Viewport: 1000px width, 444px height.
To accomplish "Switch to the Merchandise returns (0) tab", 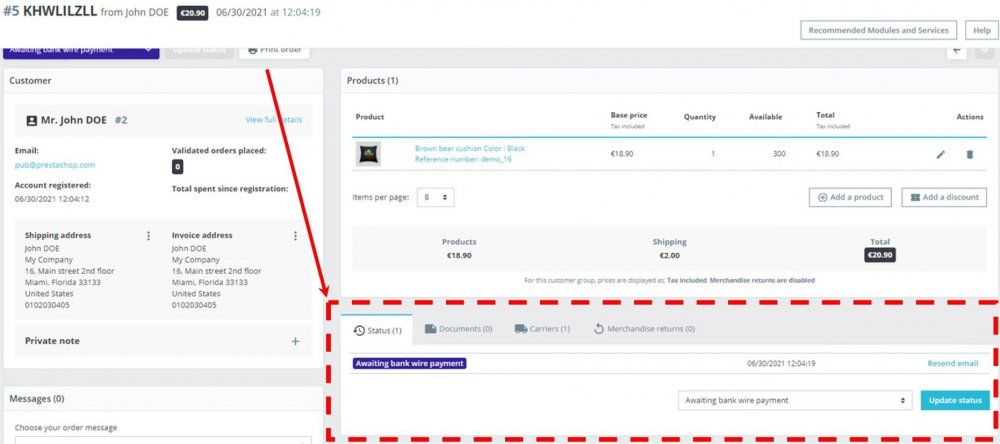I will point(644,329).
